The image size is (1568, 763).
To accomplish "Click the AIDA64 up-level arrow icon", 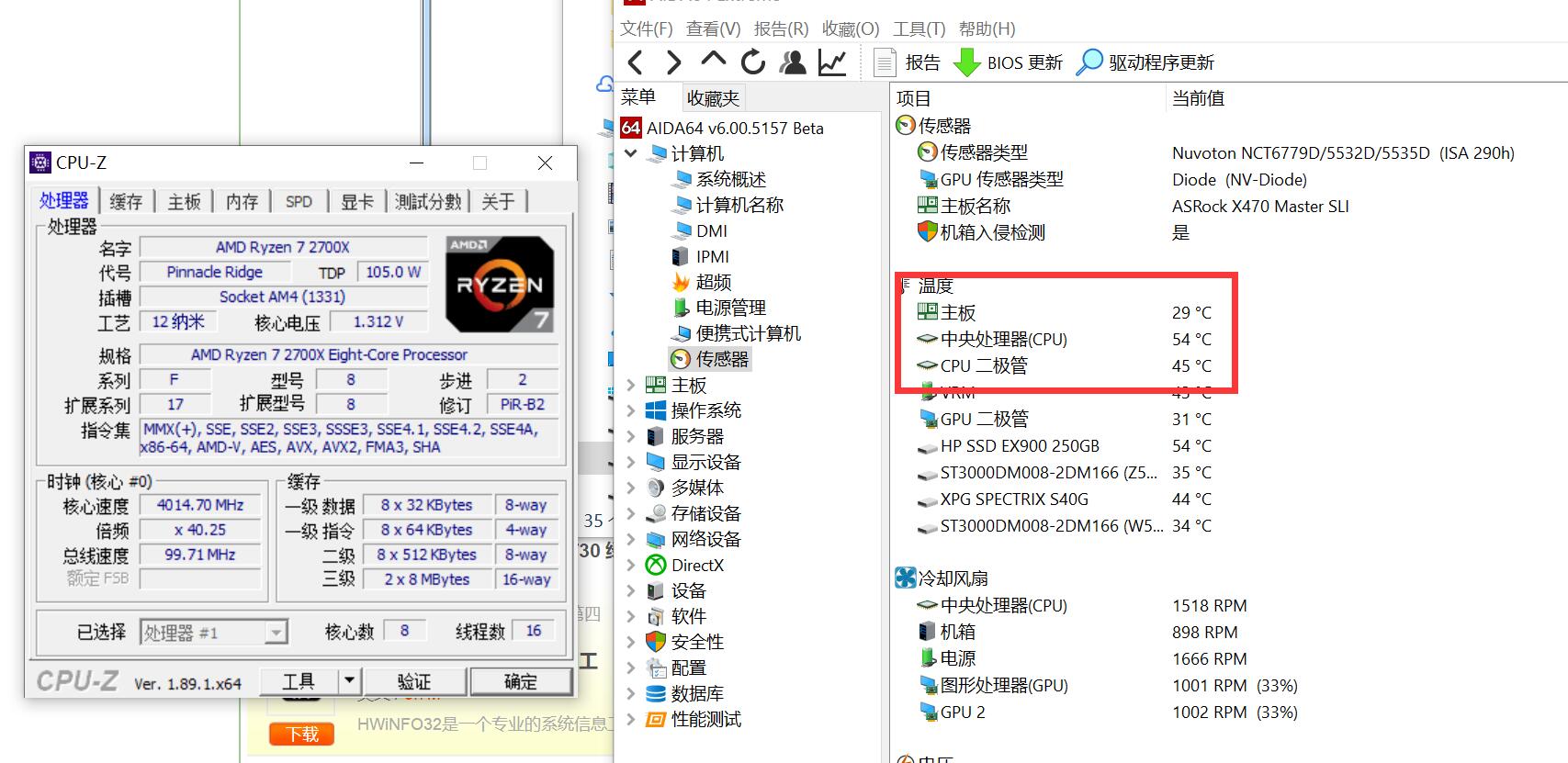I will pyautogui.click(x=713, y=60).
